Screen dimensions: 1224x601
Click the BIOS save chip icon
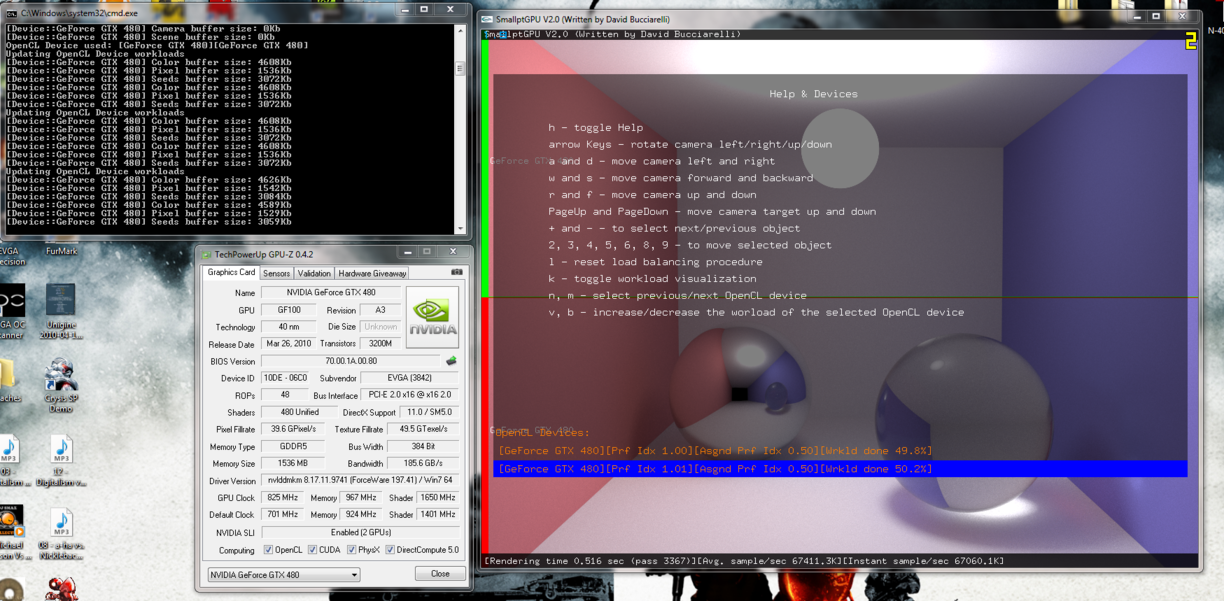tap(451, 362)
